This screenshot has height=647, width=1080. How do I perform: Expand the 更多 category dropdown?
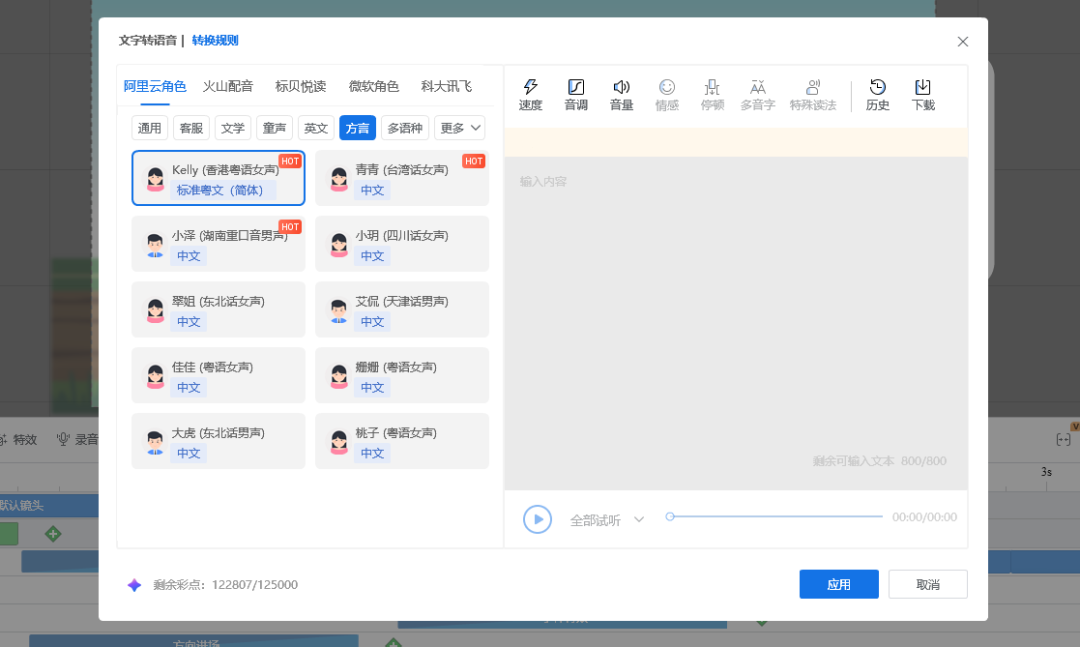click(x=459, y=128)
